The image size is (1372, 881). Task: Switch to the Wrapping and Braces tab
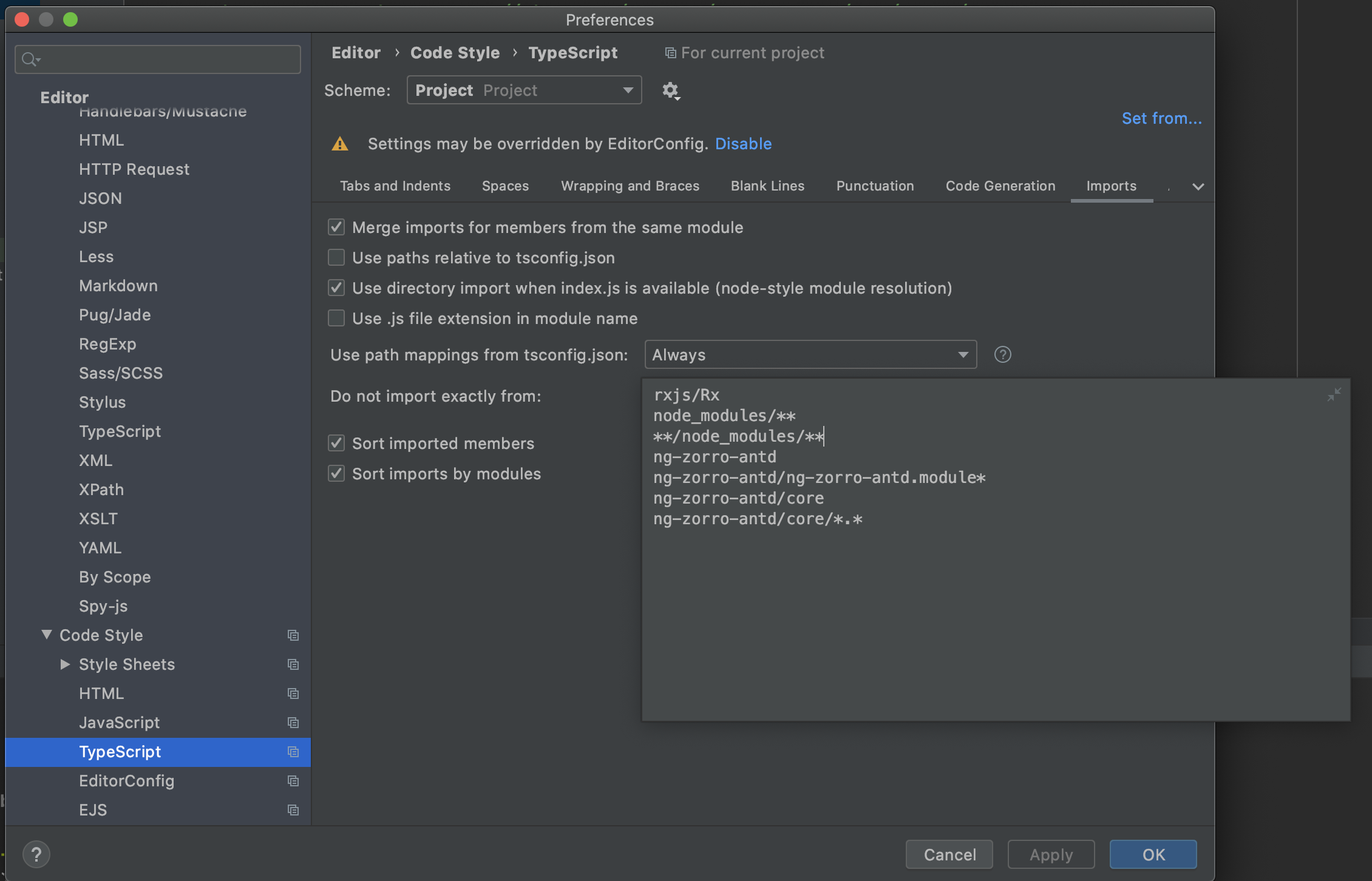pyautogui.click(x=630, y=186)
